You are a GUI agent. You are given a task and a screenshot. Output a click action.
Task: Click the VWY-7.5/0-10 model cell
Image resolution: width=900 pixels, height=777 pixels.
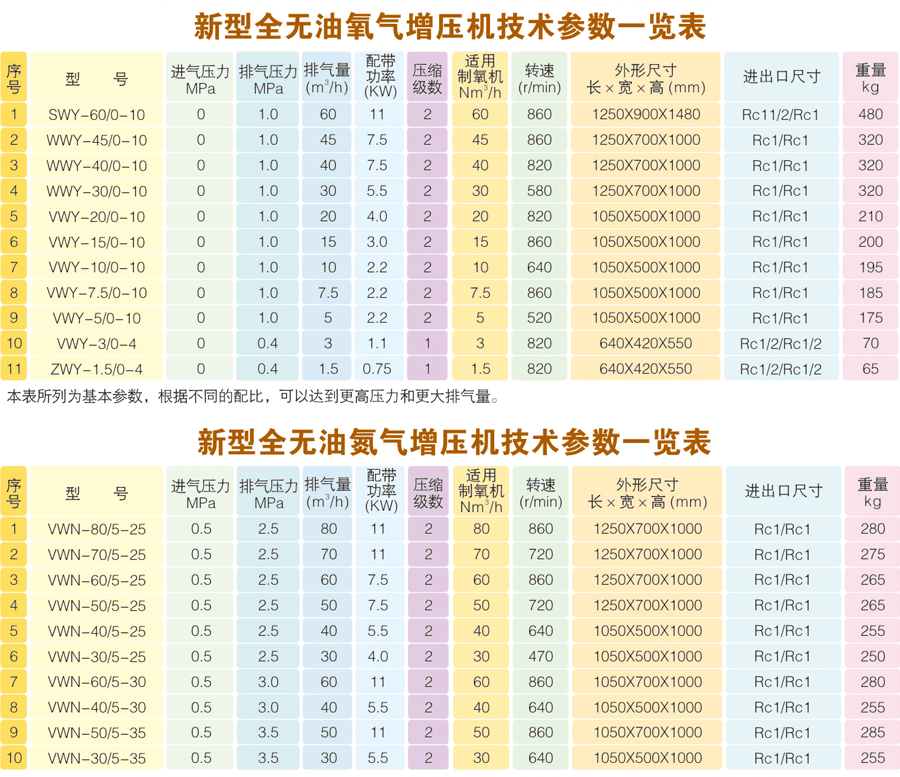[x=96, y=293]
